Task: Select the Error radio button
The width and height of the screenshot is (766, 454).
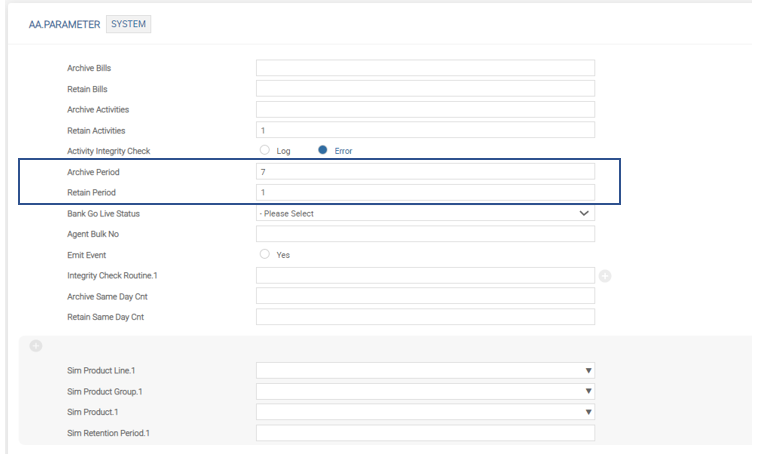Action: point(323,151)
